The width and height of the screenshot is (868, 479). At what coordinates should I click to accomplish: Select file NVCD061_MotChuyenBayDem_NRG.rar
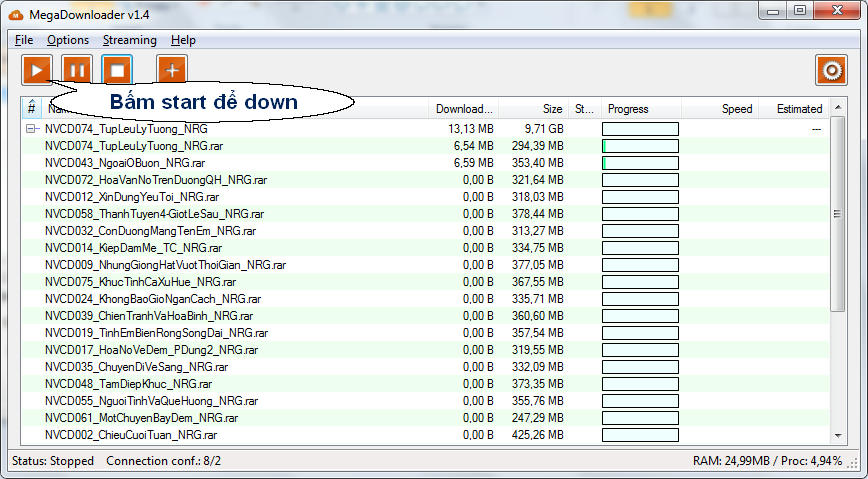(x=142, y=418)
